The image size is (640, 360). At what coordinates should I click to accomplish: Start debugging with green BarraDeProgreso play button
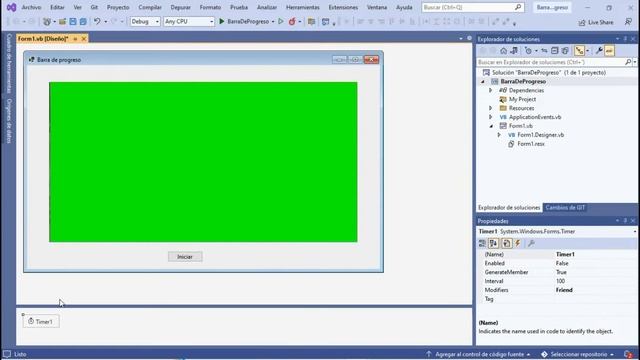[244, 21]
